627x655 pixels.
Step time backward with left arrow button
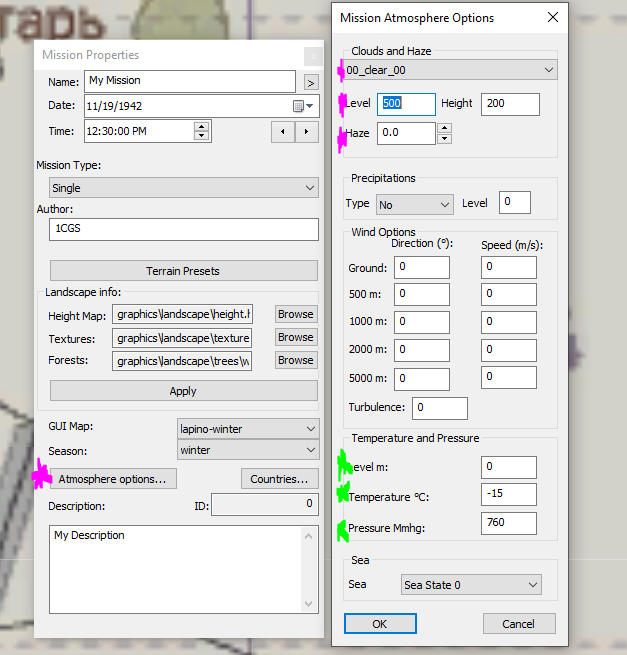click(x=283, y=132)
